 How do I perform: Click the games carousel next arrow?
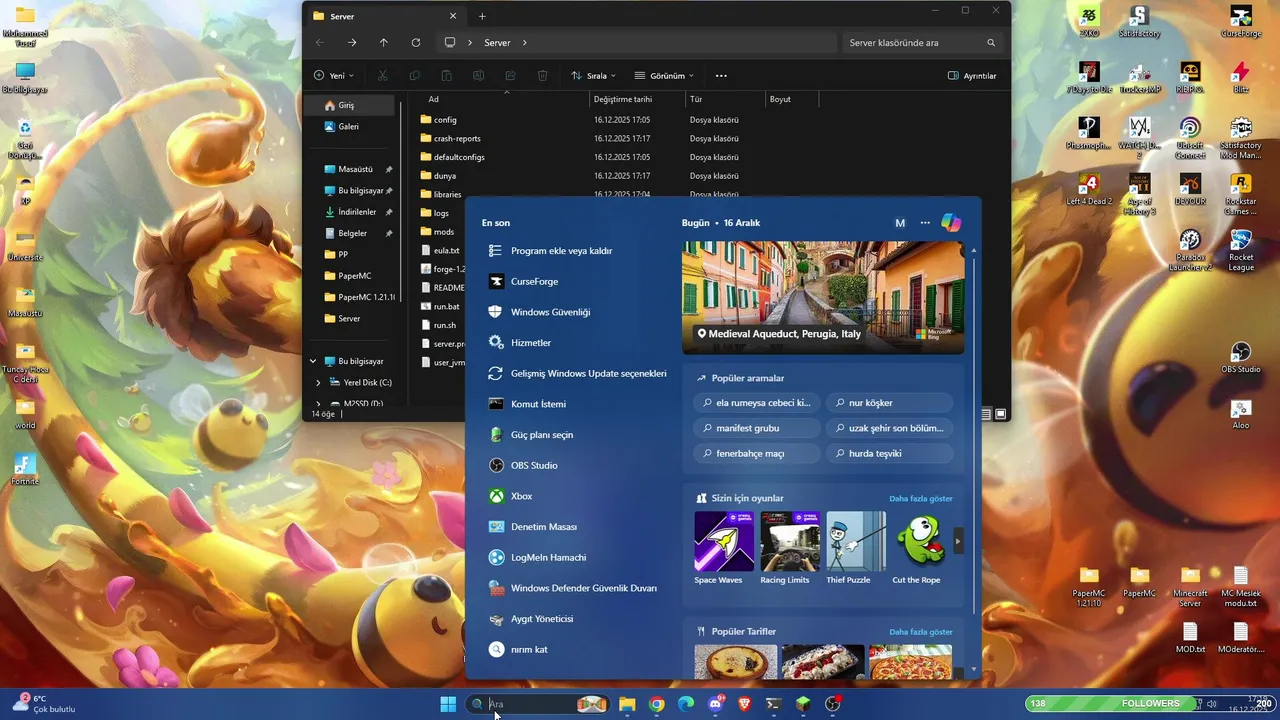click(958, 541)
